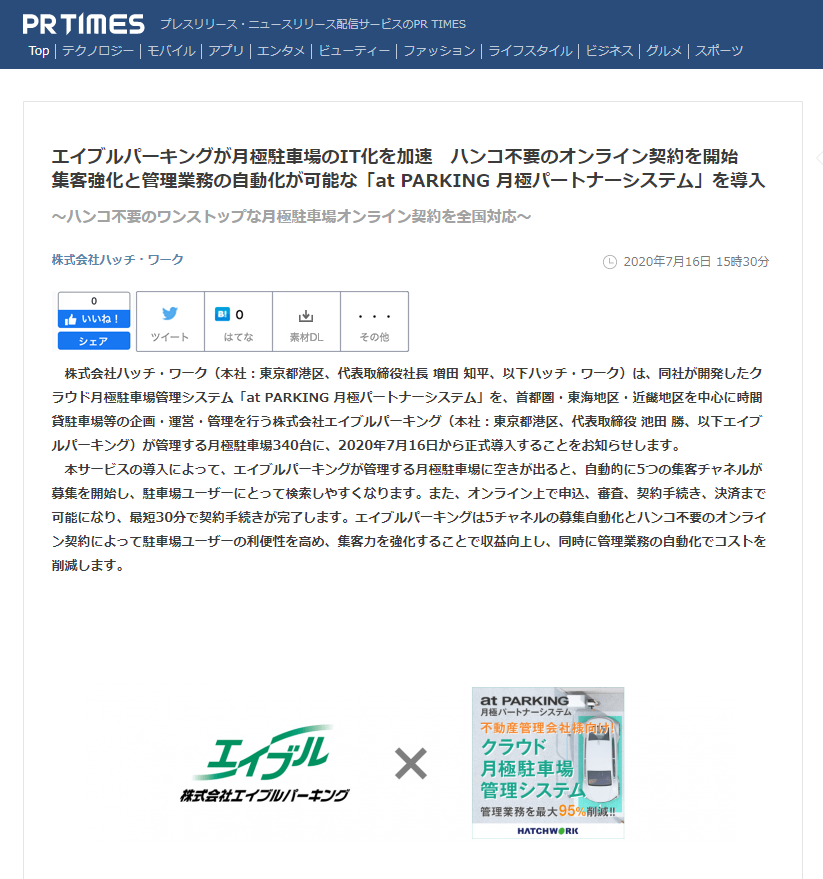Open the テクノロジー category
Image resolution: width=823 pixels, height=879 pixels.
pyautogui.click(x=98, y=51)
